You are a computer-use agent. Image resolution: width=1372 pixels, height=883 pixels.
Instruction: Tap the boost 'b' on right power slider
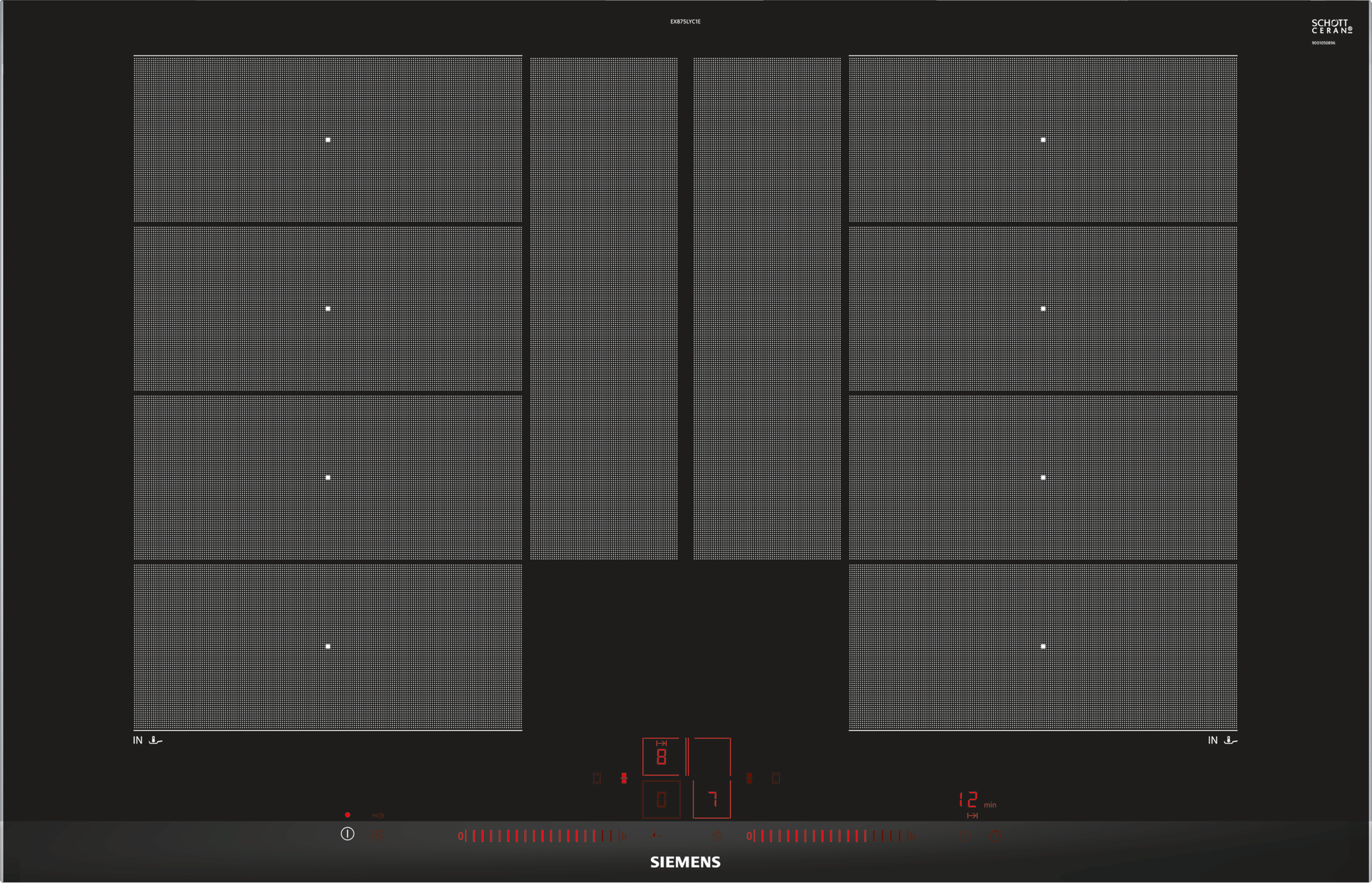tap(911, 836)
